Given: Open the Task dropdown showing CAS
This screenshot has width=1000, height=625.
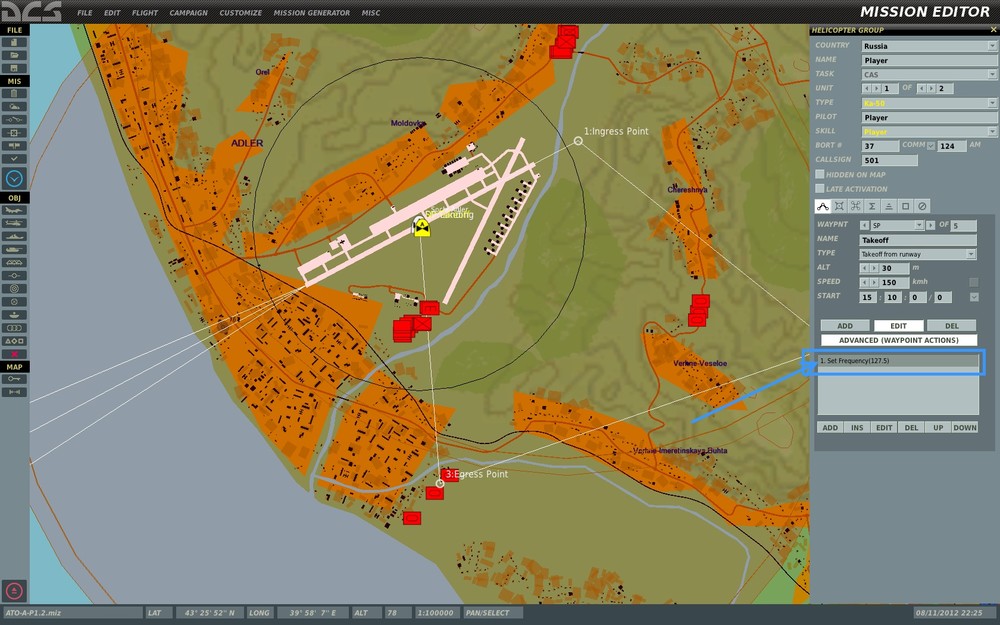Looking at the screenshot, I should [x=929, y=75].
